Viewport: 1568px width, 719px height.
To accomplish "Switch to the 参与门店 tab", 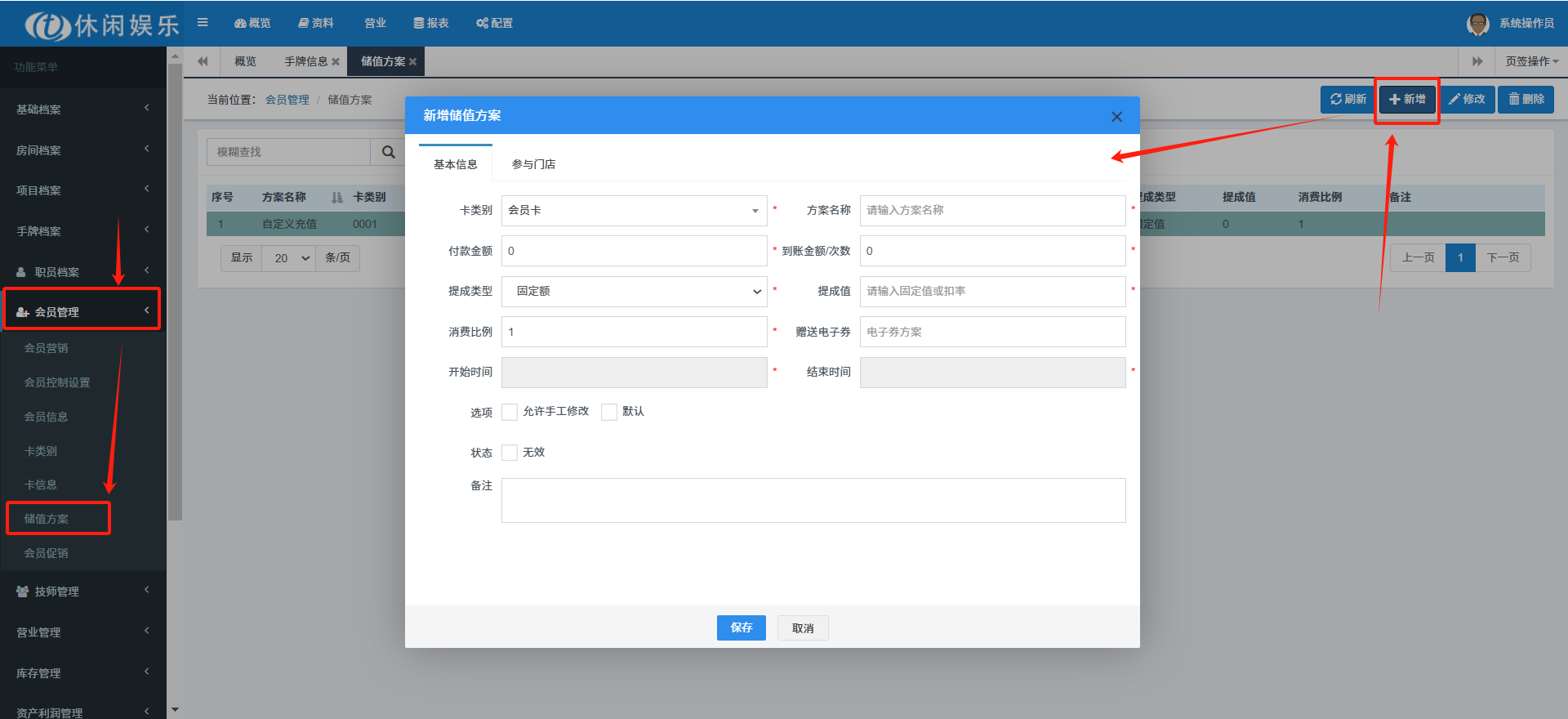I will tap(533, 164).
